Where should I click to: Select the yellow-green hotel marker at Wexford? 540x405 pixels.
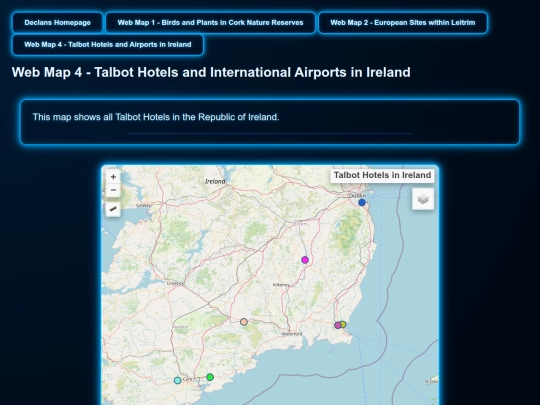tap(343, 324)
